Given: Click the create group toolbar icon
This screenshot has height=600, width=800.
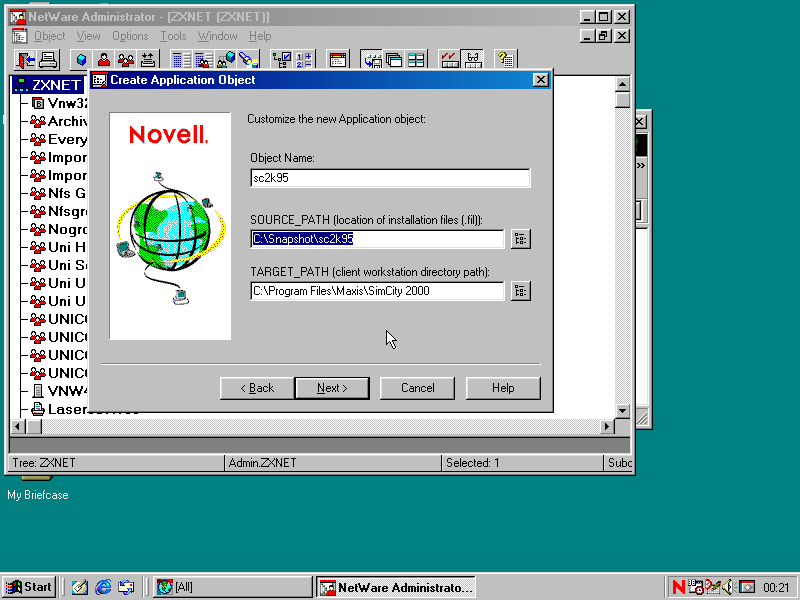Looking at the screenshot, I should (x=126, y=60).
